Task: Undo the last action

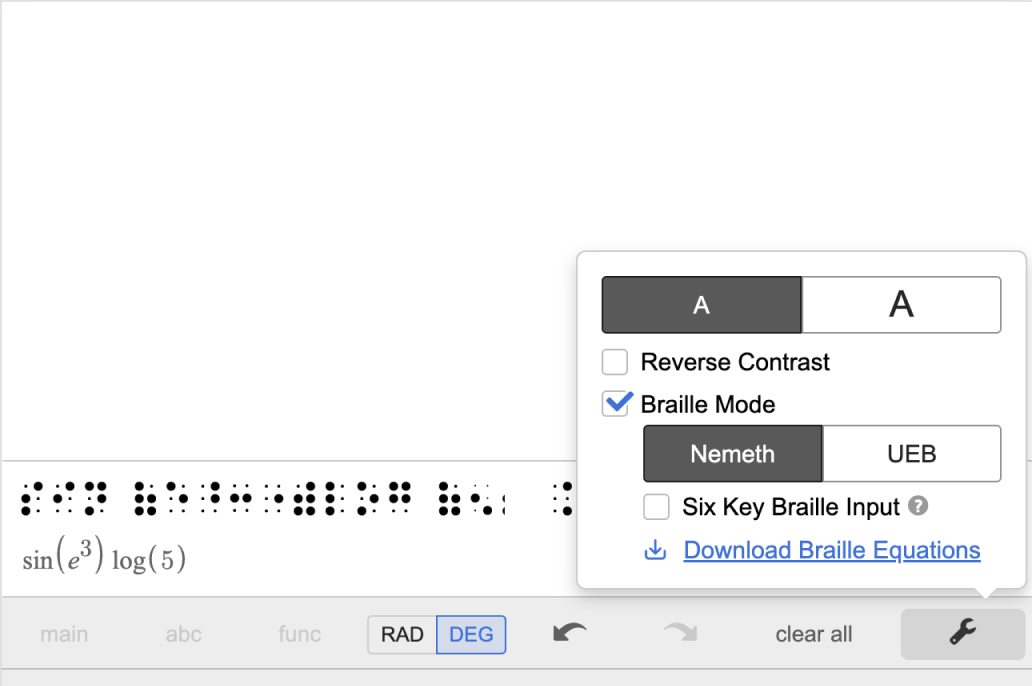Action: (568, 634)
